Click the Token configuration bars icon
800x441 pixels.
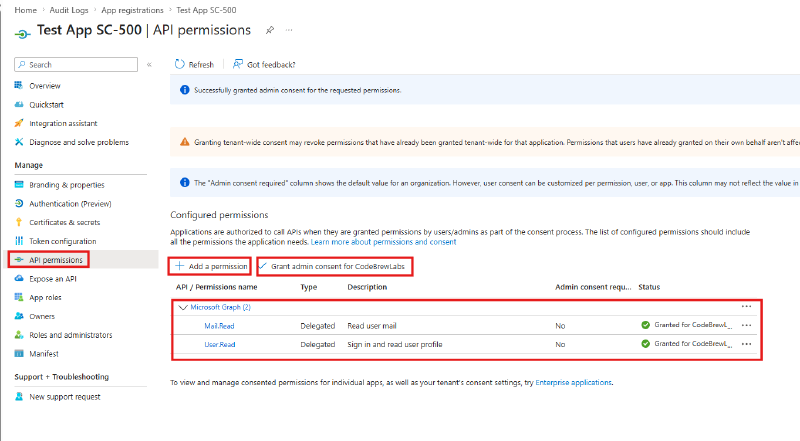click(x=19, y=241)
